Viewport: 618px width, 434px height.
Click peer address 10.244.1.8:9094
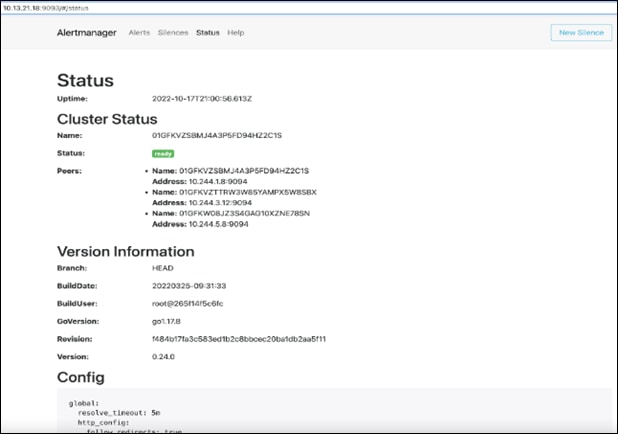218,181
